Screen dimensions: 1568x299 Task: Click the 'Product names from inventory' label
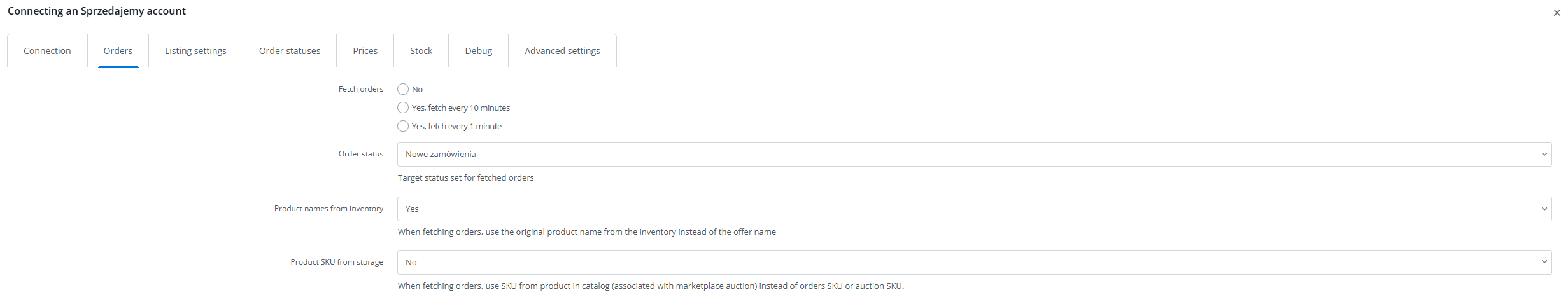(x=328, y=209)
